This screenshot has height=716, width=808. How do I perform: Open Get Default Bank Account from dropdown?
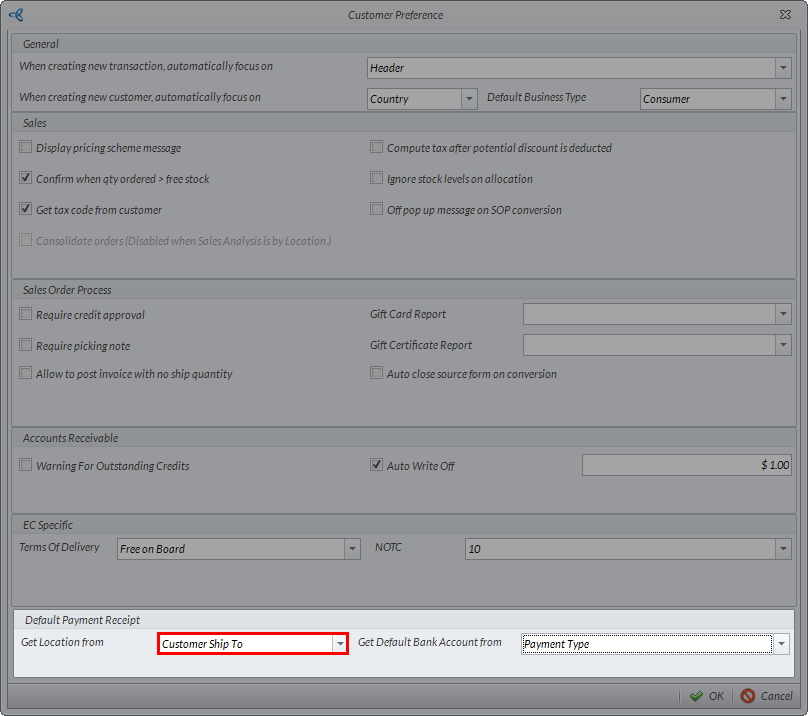tap(781, 644)
